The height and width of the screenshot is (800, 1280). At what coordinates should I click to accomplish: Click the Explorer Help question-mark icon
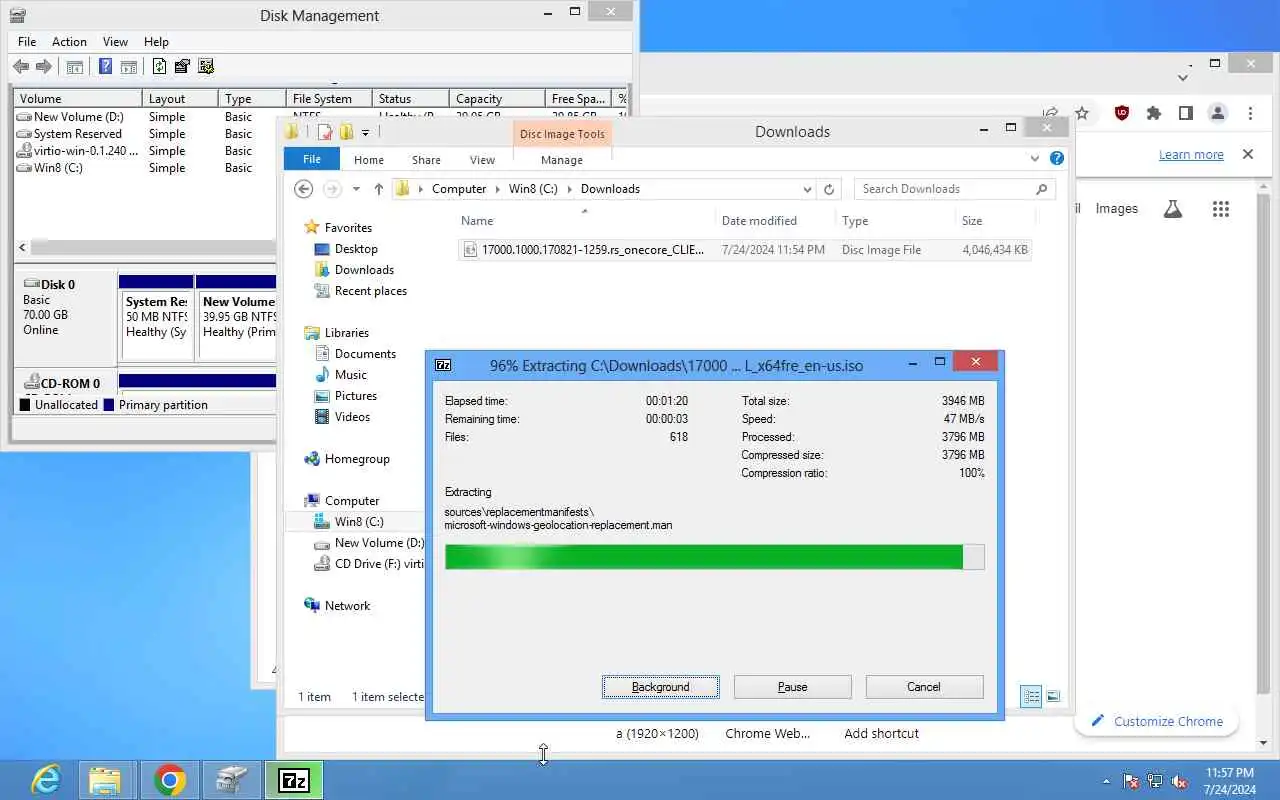[1057, 158]
